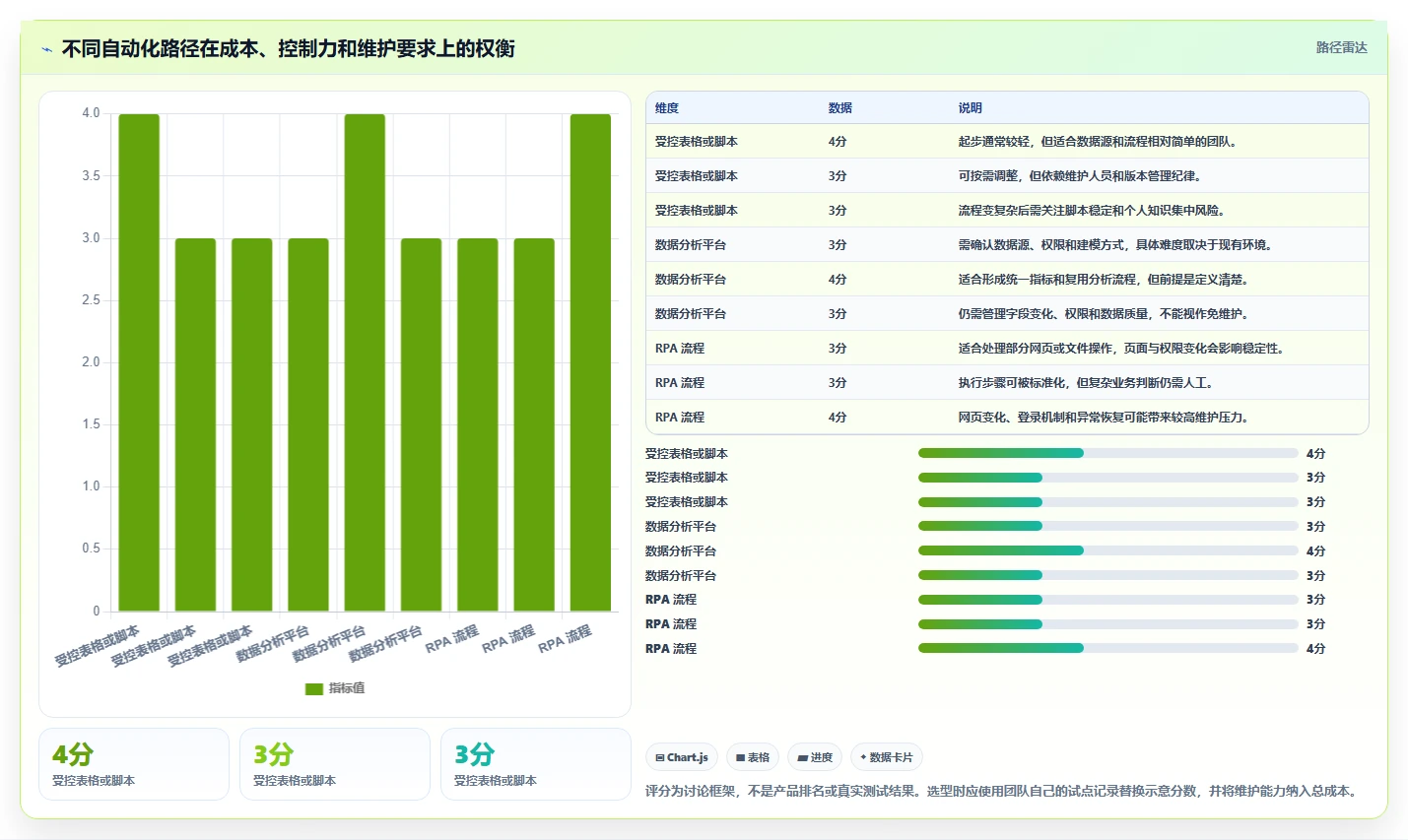This screenshot has height=840, width=1408.
Task: Click the 路径雷达 tag in the header
Action: coord(1342,47)
